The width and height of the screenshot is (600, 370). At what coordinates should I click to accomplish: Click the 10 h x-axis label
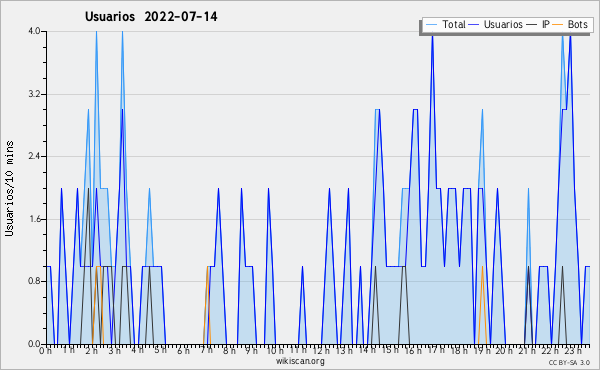pos(275,351)
